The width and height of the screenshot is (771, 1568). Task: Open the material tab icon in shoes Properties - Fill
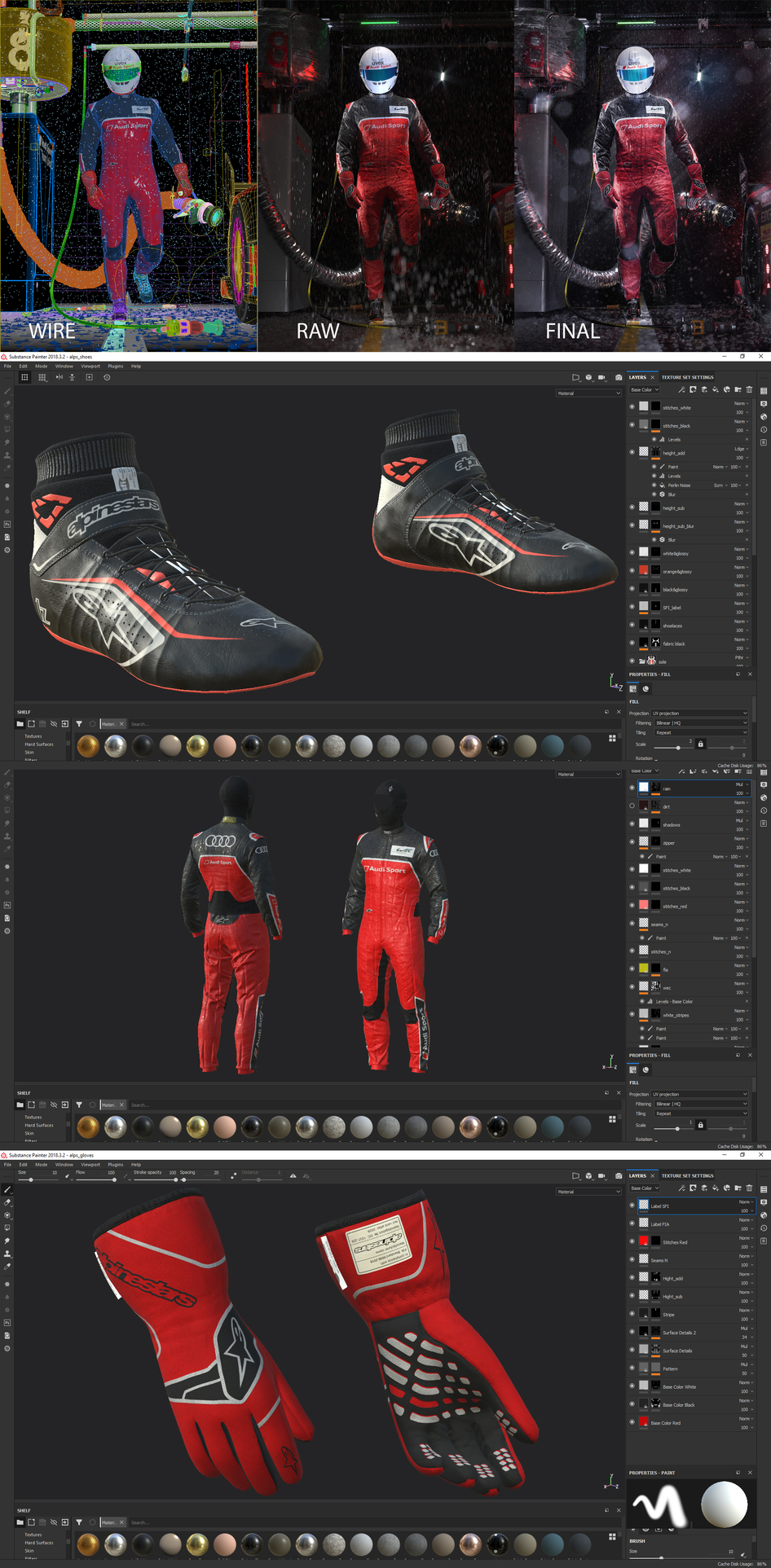645,688
